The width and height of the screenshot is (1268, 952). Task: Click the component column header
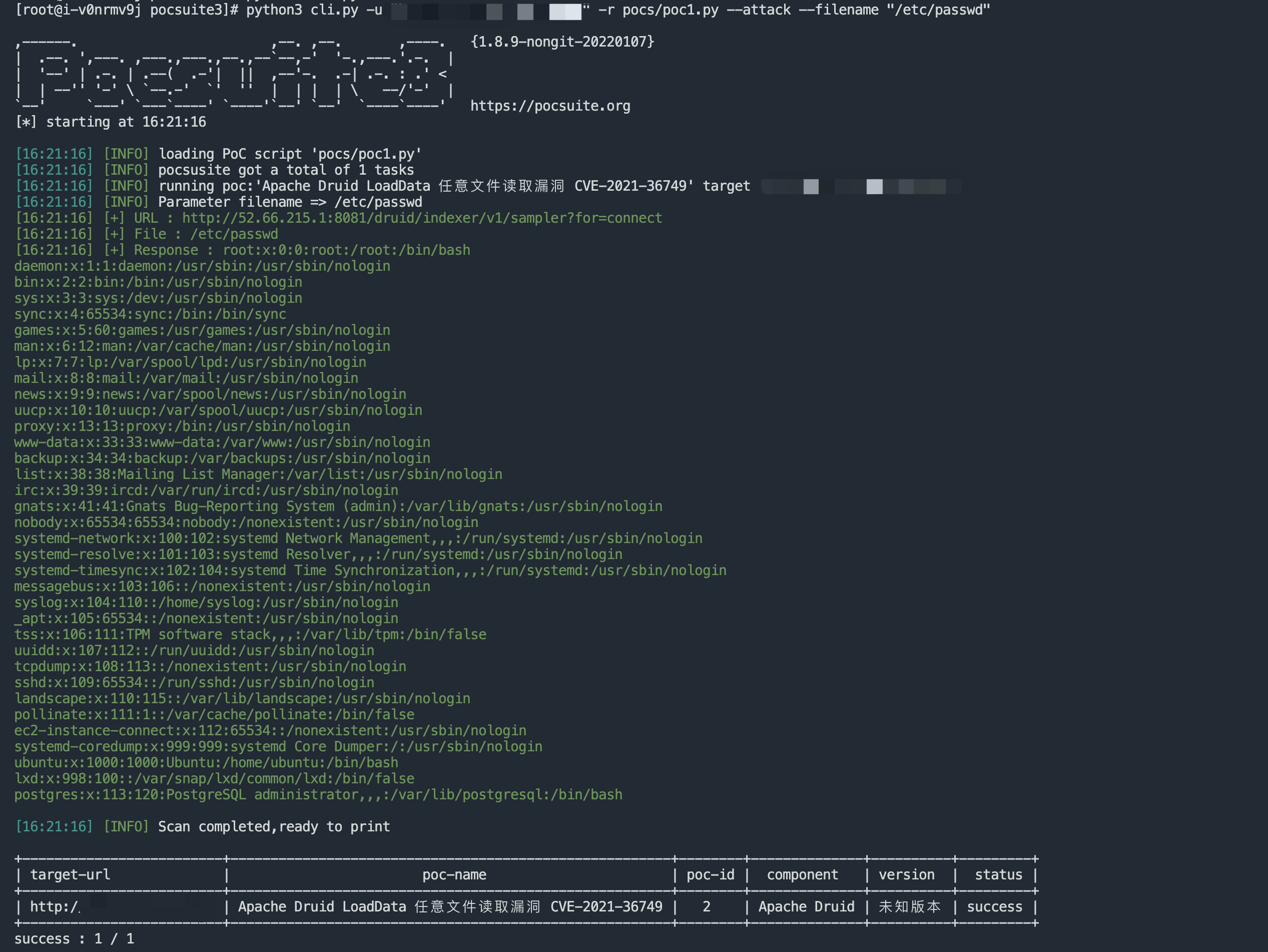[802, 874]
